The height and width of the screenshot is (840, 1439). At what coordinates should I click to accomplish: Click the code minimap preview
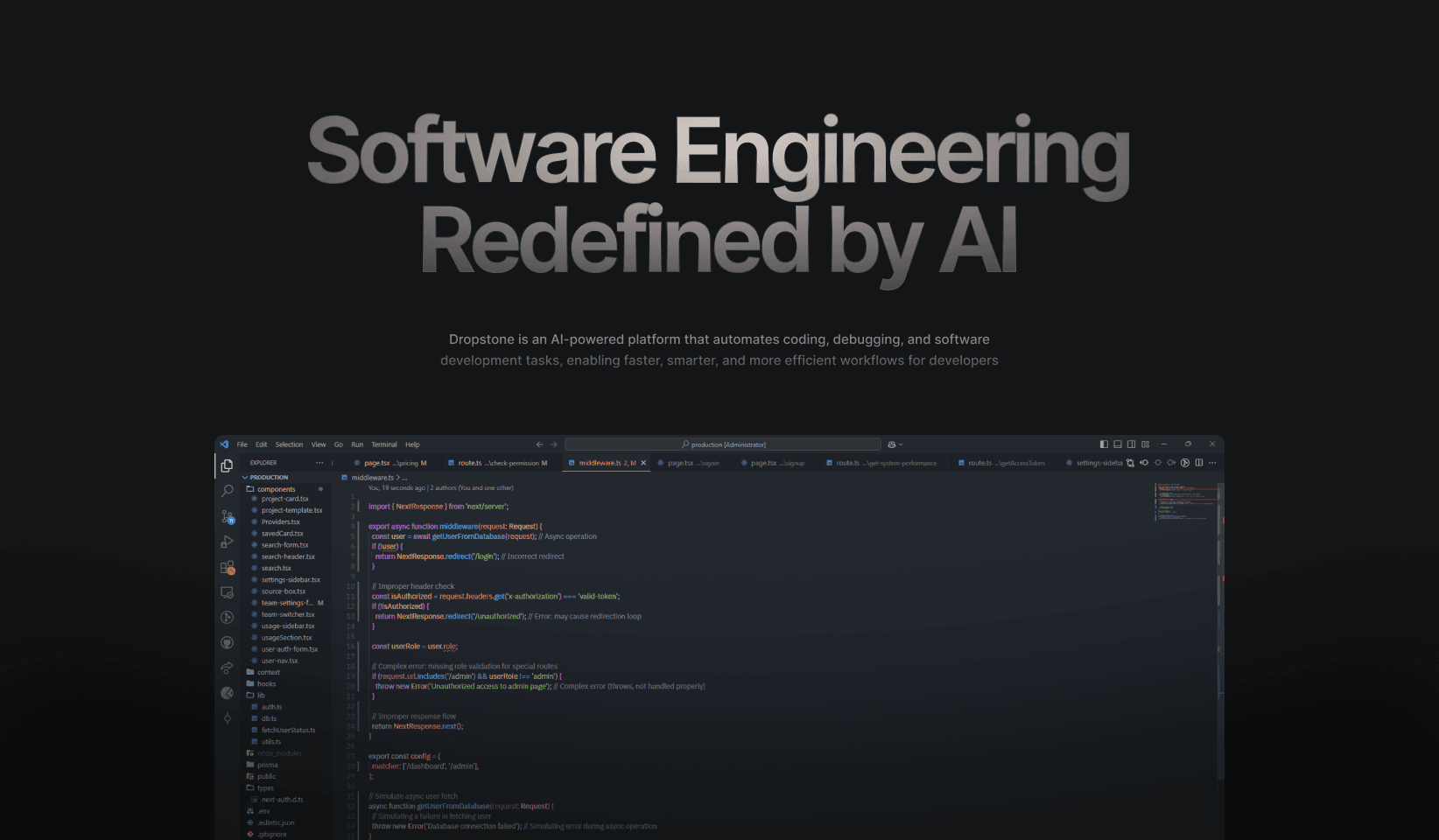(1187, 501)
